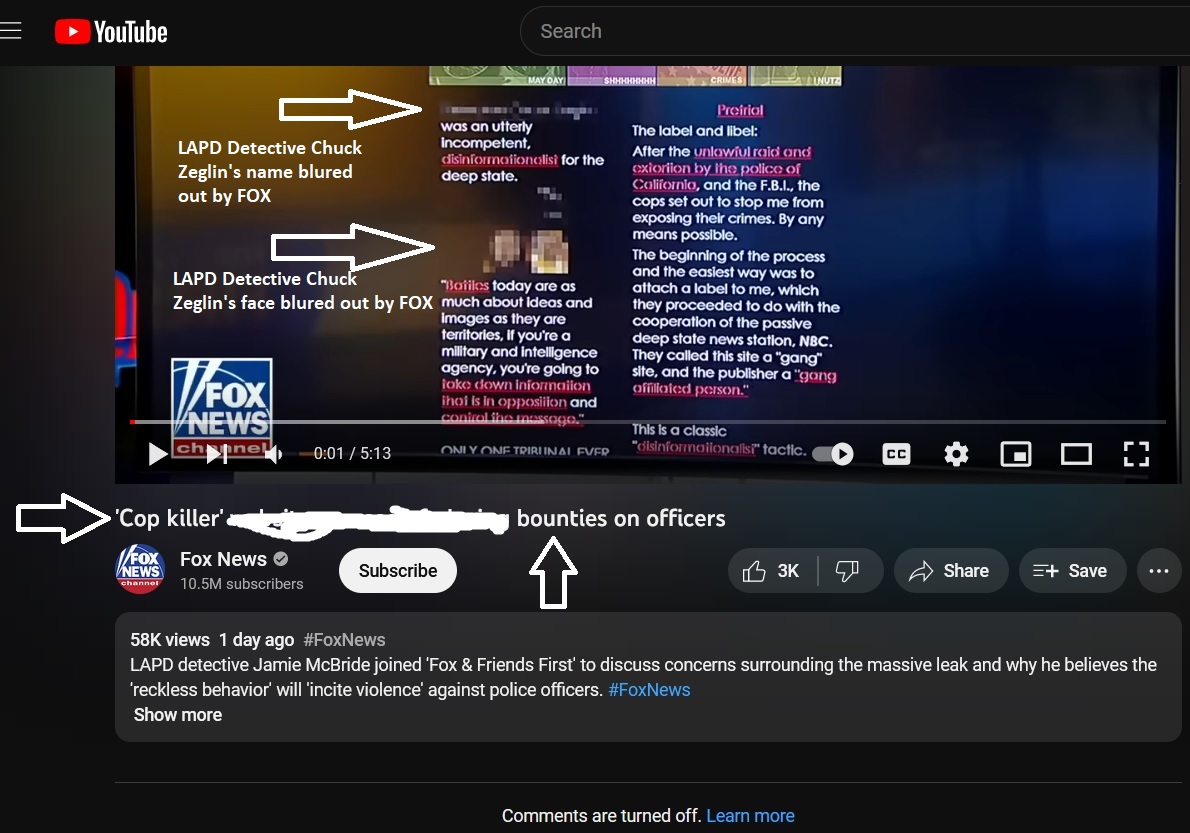The height and width of the screenshot is (833, 1190).
Task: Click 'Comments are turned off.' text
Action: [601, 816]
